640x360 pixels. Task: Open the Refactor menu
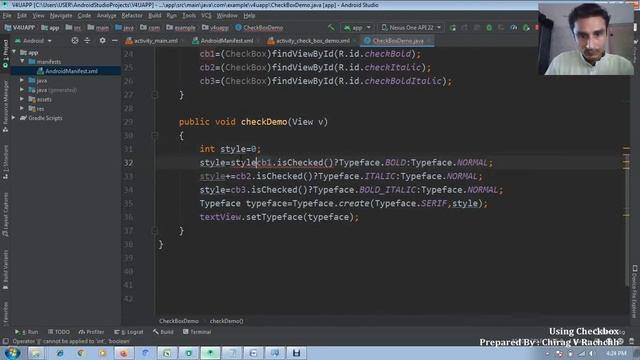132,16
